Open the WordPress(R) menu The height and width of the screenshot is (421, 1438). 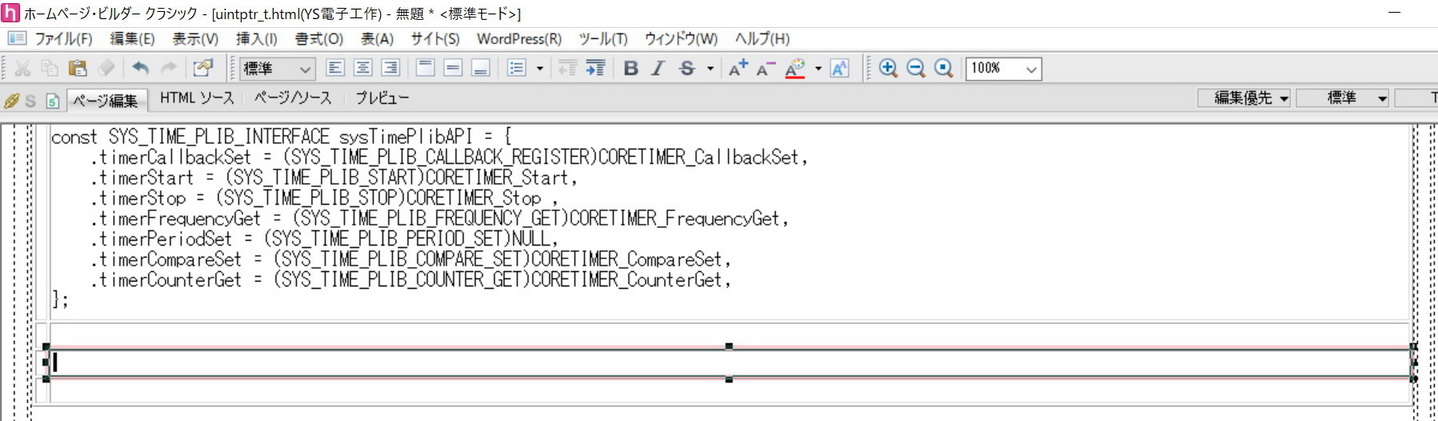pos(518,39)
